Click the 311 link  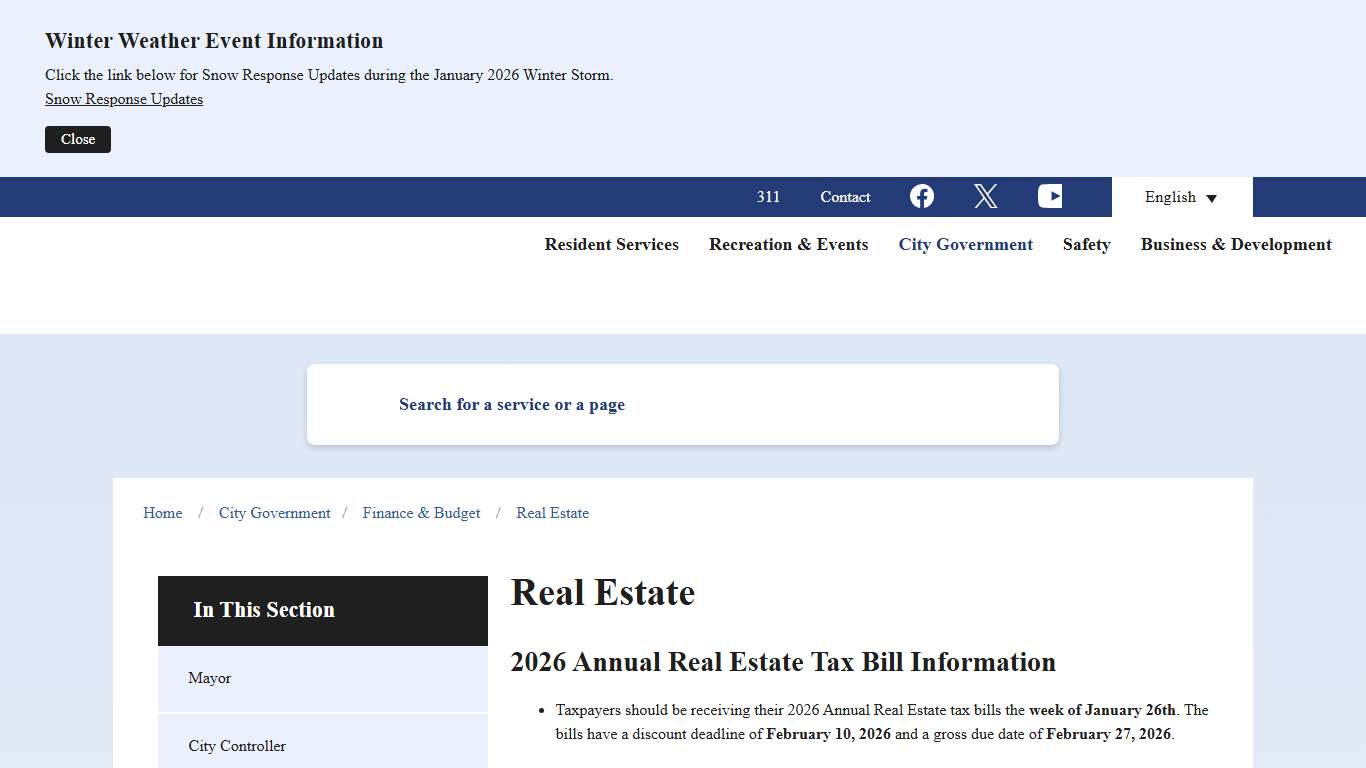[768, 197]
